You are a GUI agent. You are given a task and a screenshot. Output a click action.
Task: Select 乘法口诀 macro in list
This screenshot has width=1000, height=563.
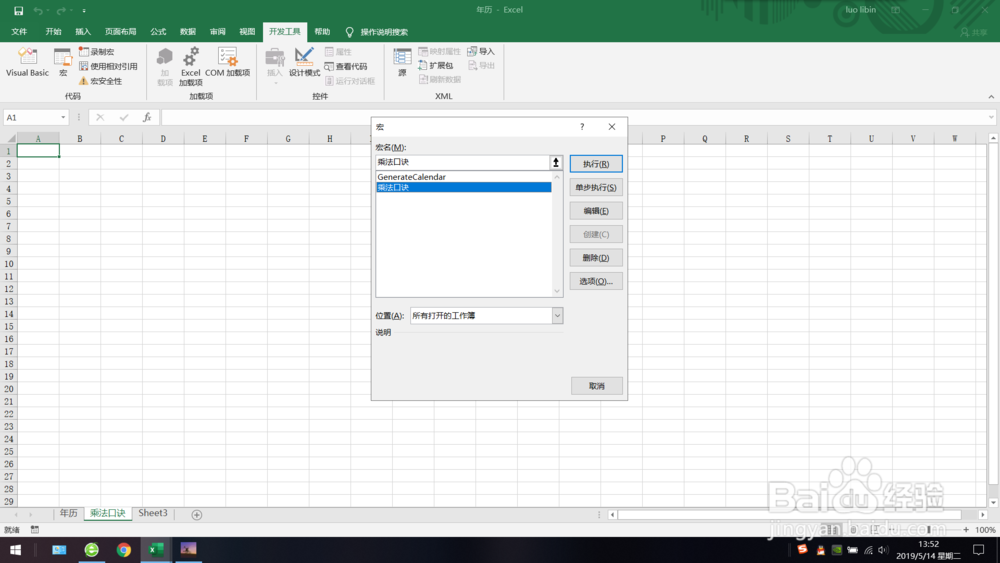pos(464,187)
